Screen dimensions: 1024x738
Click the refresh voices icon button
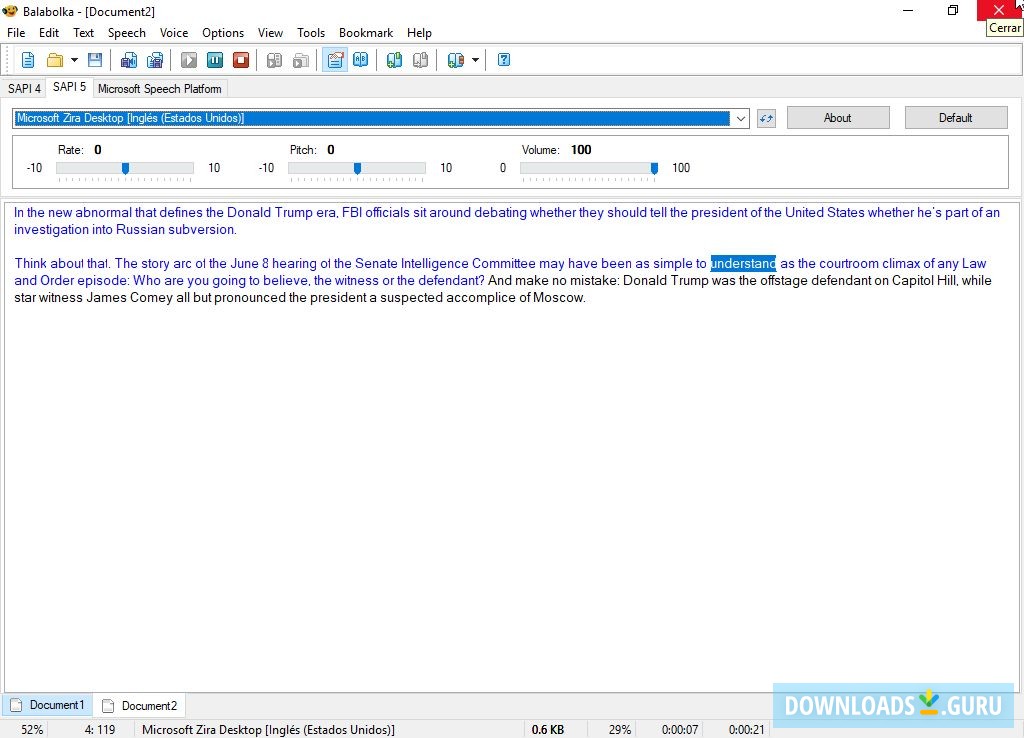point(766,118)
